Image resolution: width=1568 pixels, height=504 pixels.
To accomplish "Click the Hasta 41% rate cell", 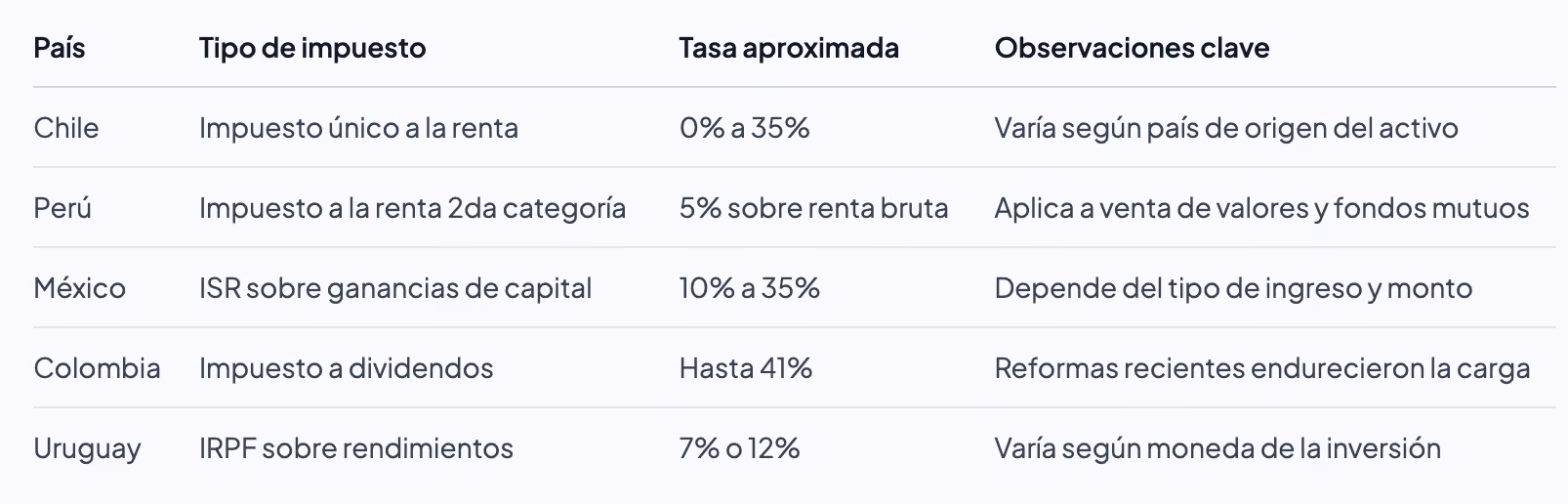I will click(x=746, y=368).
